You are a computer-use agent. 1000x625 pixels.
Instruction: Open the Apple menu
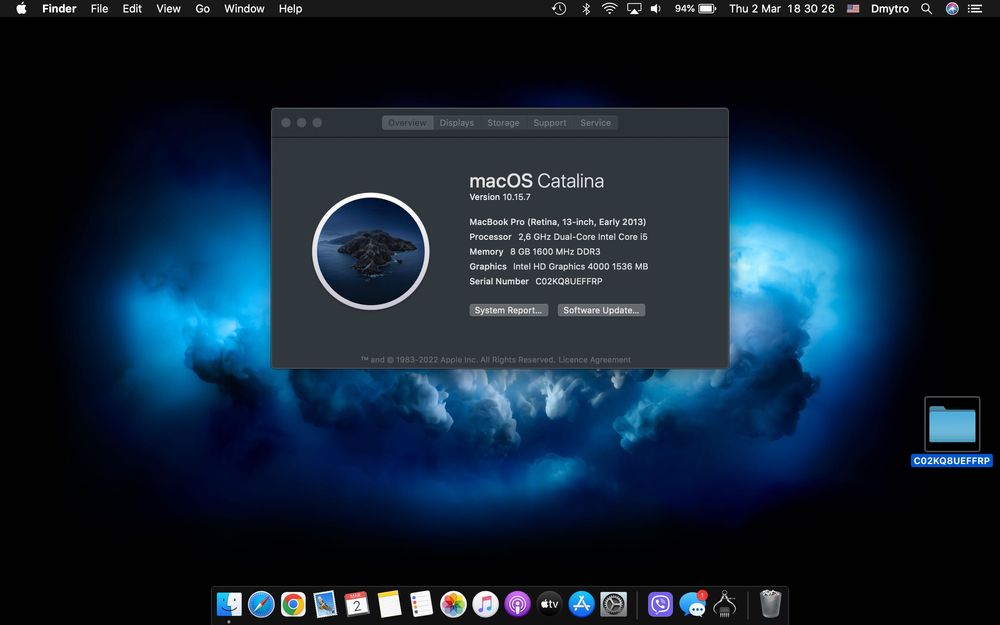pos(21,8)
